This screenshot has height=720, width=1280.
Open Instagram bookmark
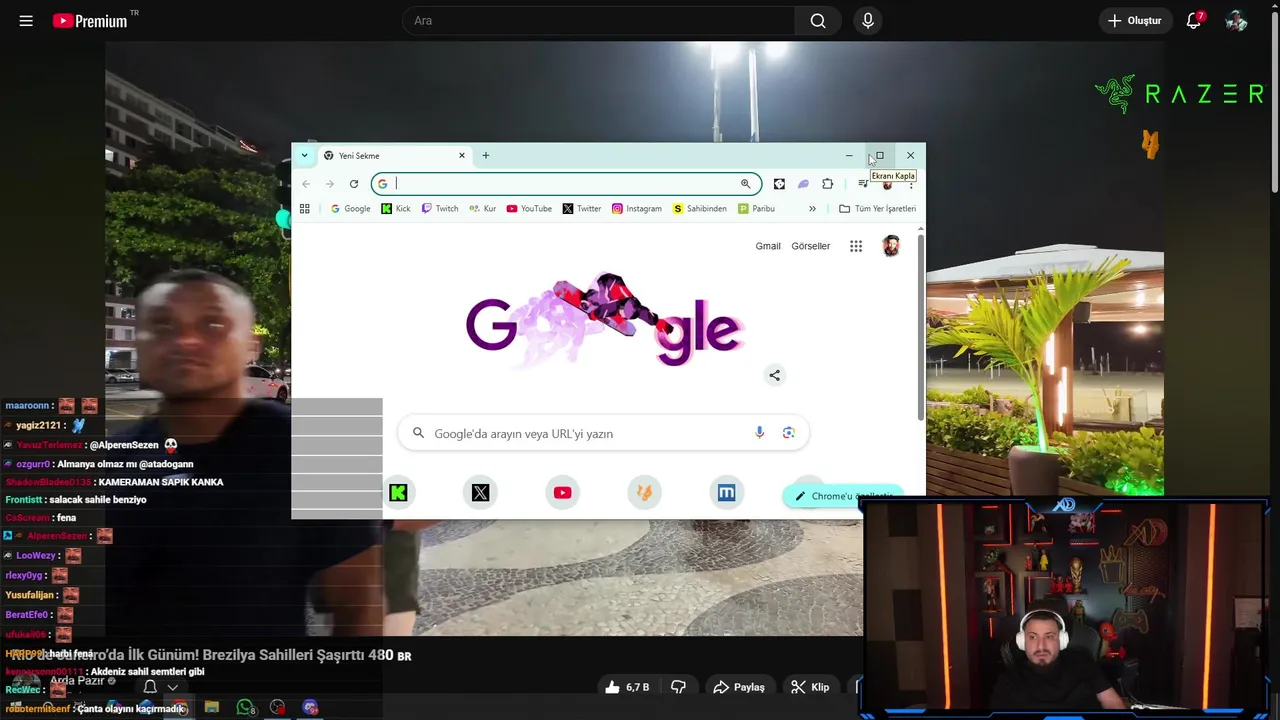(637, 209)
